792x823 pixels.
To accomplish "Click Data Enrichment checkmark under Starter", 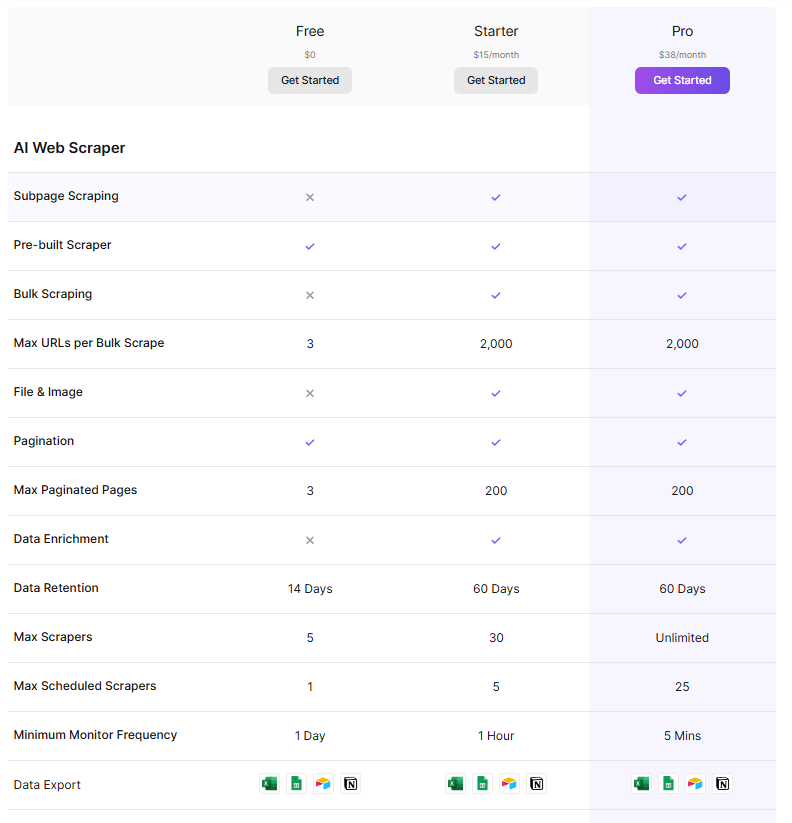I will tap(496, 539).
